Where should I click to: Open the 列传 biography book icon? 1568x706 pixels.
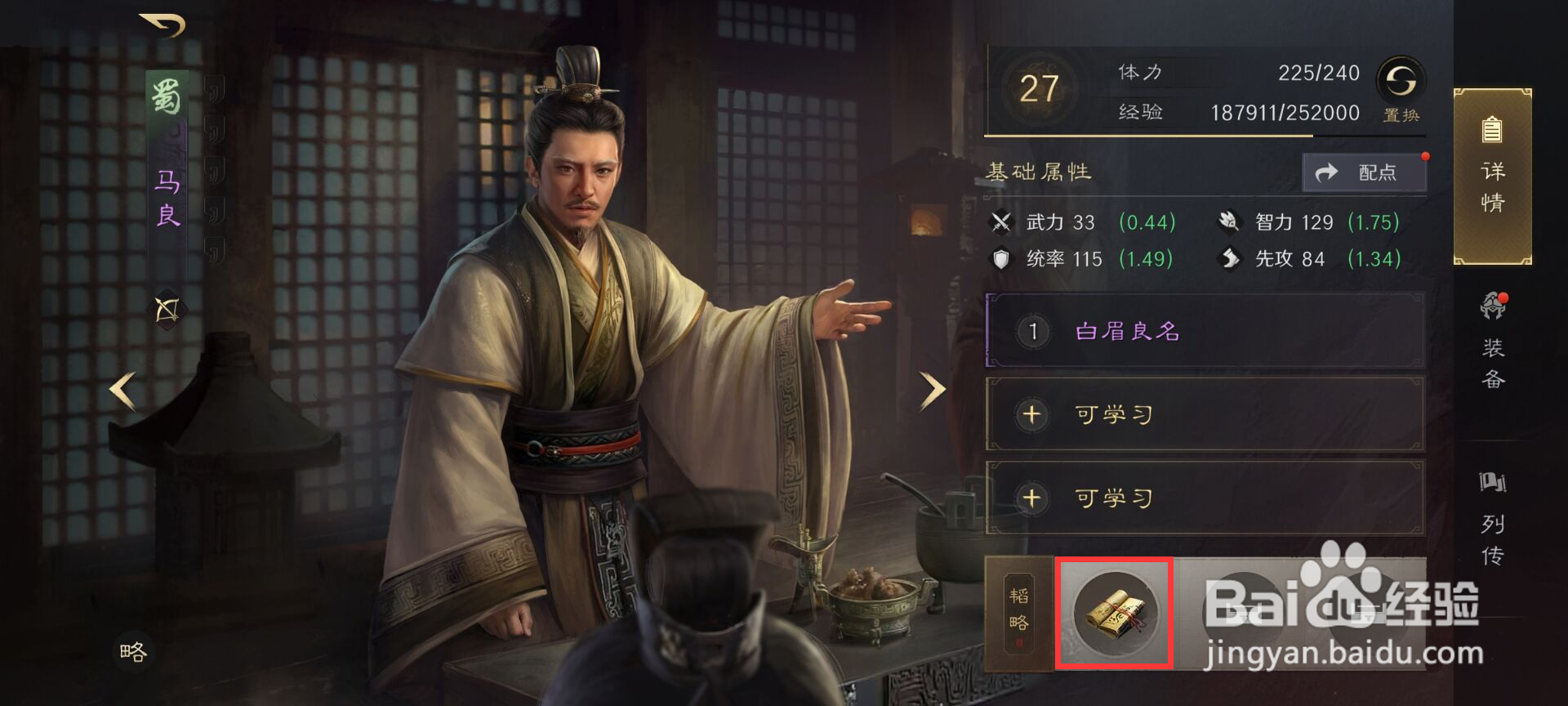(1493, 482)
